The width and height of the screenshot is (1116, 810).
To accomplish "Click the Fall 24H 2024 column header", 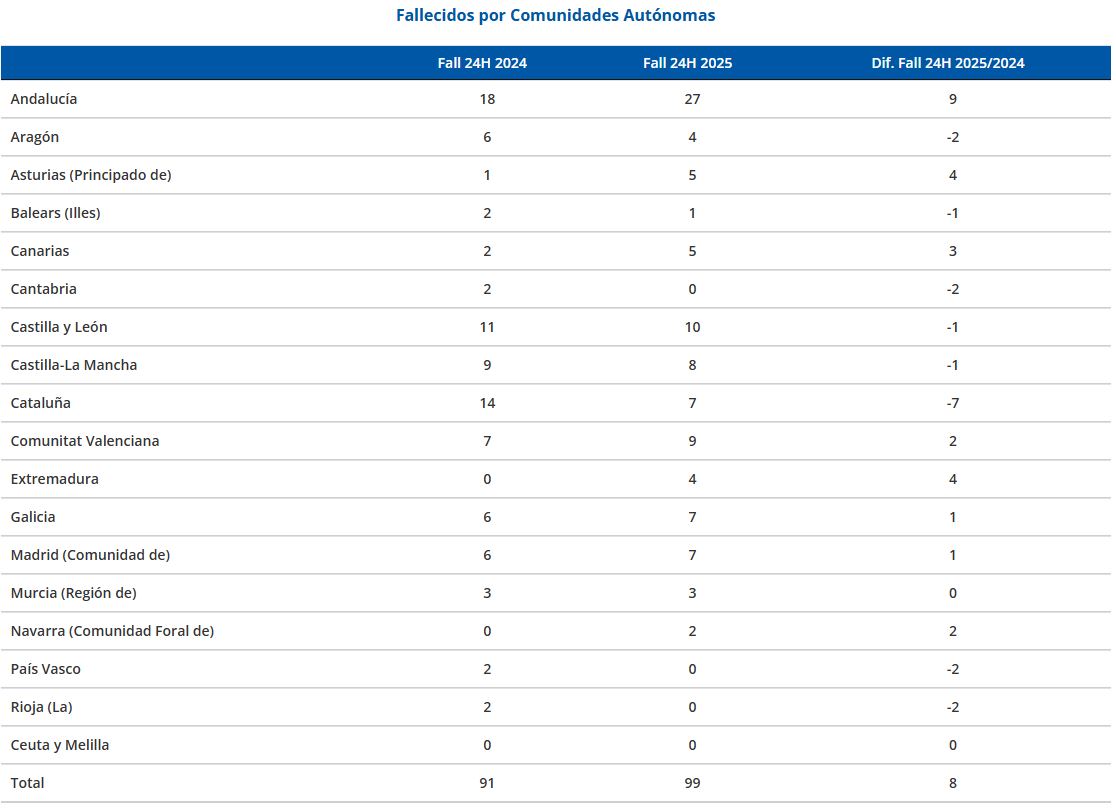I will tap(482, 63).
